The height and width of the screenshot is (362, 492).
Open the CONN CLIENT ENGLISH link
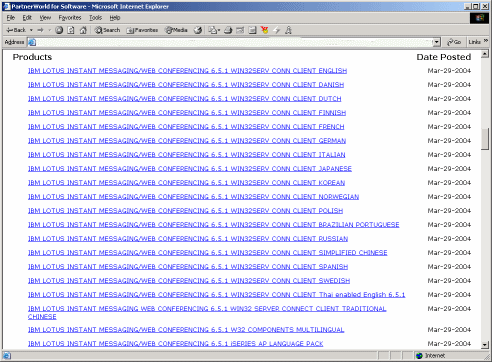tap(187, 71)
